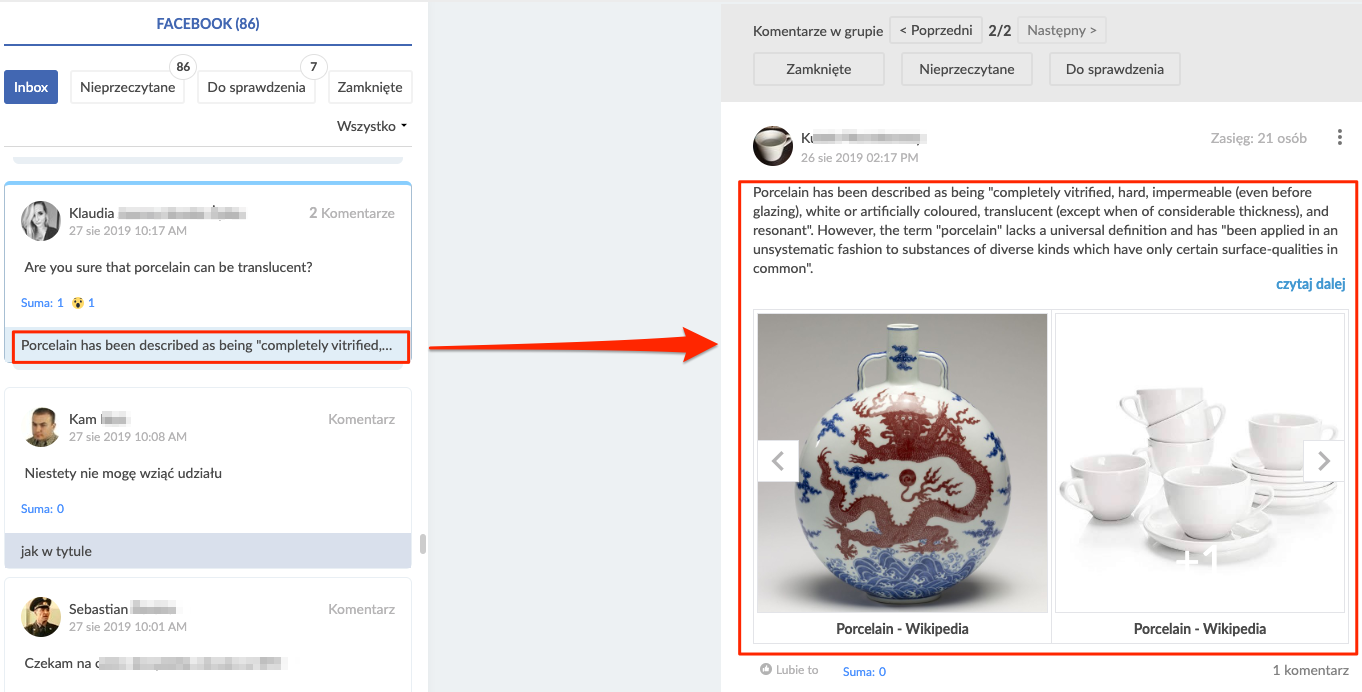Switch to the Inbox tab
This screenshot has width=1362, height=692.
coord(31,87)
